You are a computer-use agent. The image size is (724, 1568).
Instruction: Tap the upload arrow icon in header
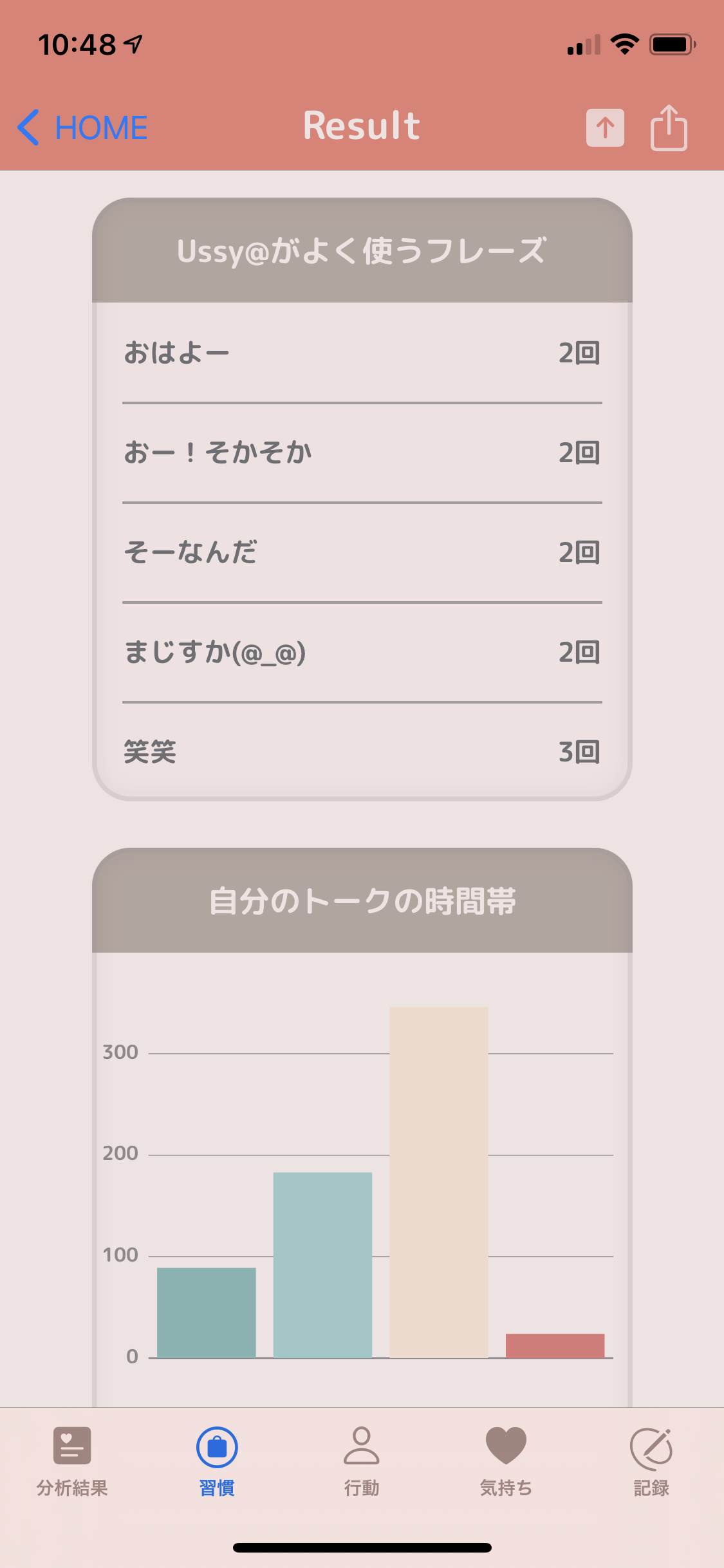(605, 127)
